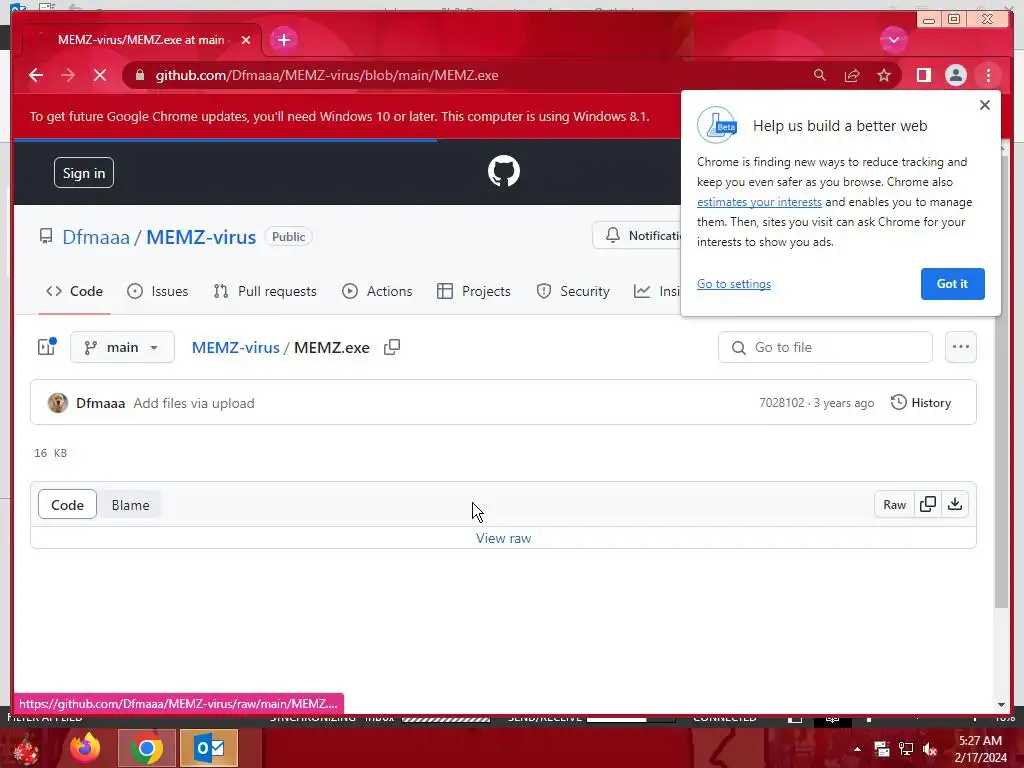Open Chrome three-dot menu
1024x768 pixels.
(988, 75)
